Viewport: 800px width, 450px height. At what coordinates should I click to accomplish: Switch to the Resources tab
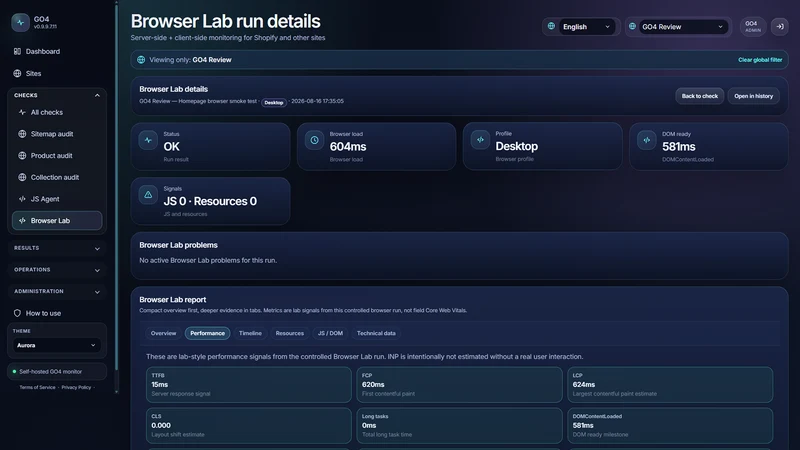289,333
